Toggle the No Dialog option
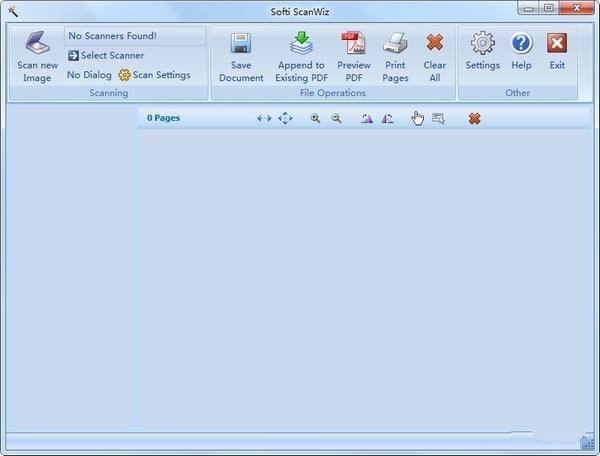The image size is (600, 456). pyautogui.click(x=89, y=75)
